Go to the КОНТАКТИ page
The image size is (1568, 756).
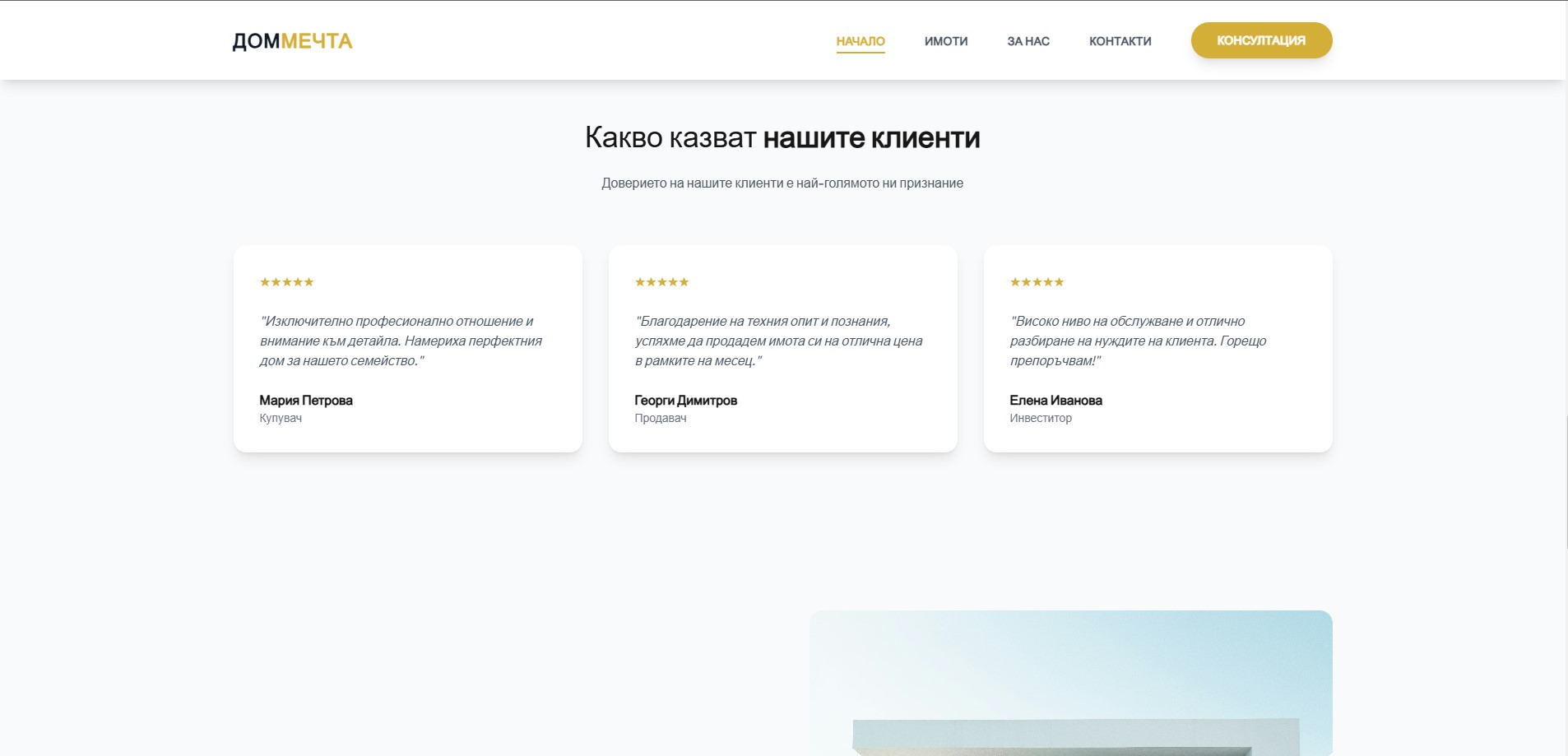(1120, 40)
